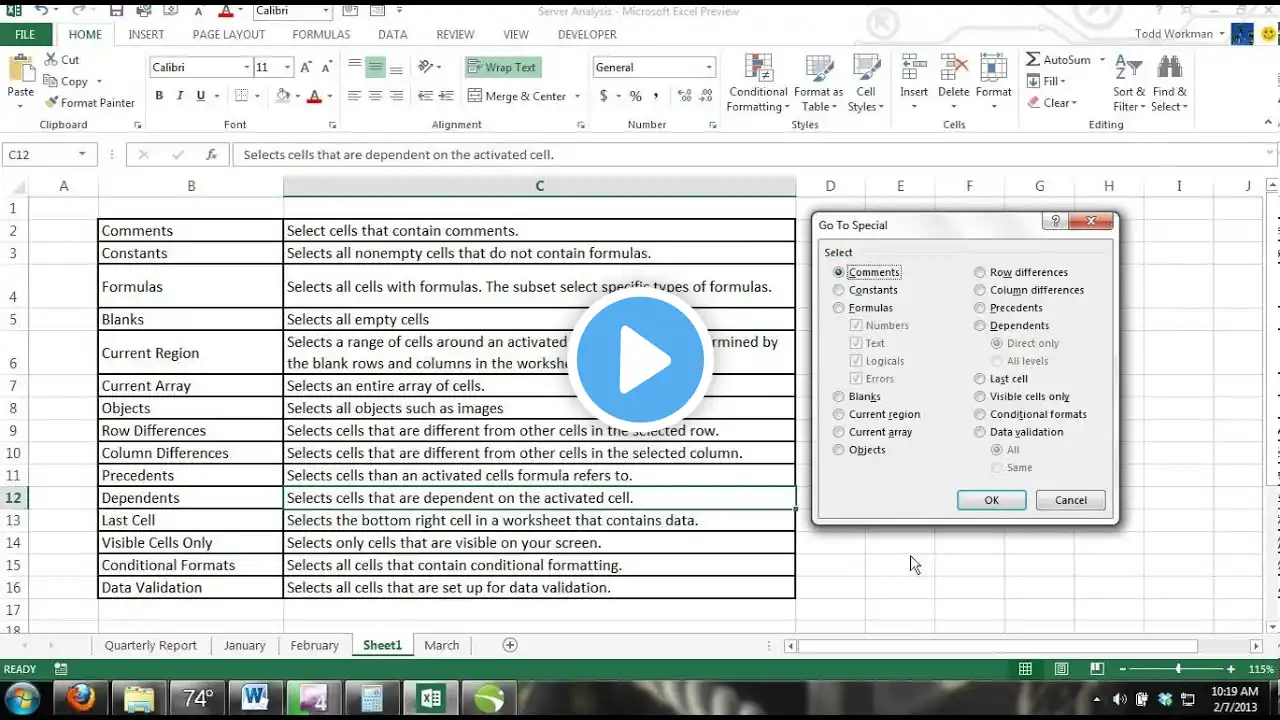Click the Paste clipboard icon
The height and width of the screenshot is (720, 1280).
tap(20, 70)
